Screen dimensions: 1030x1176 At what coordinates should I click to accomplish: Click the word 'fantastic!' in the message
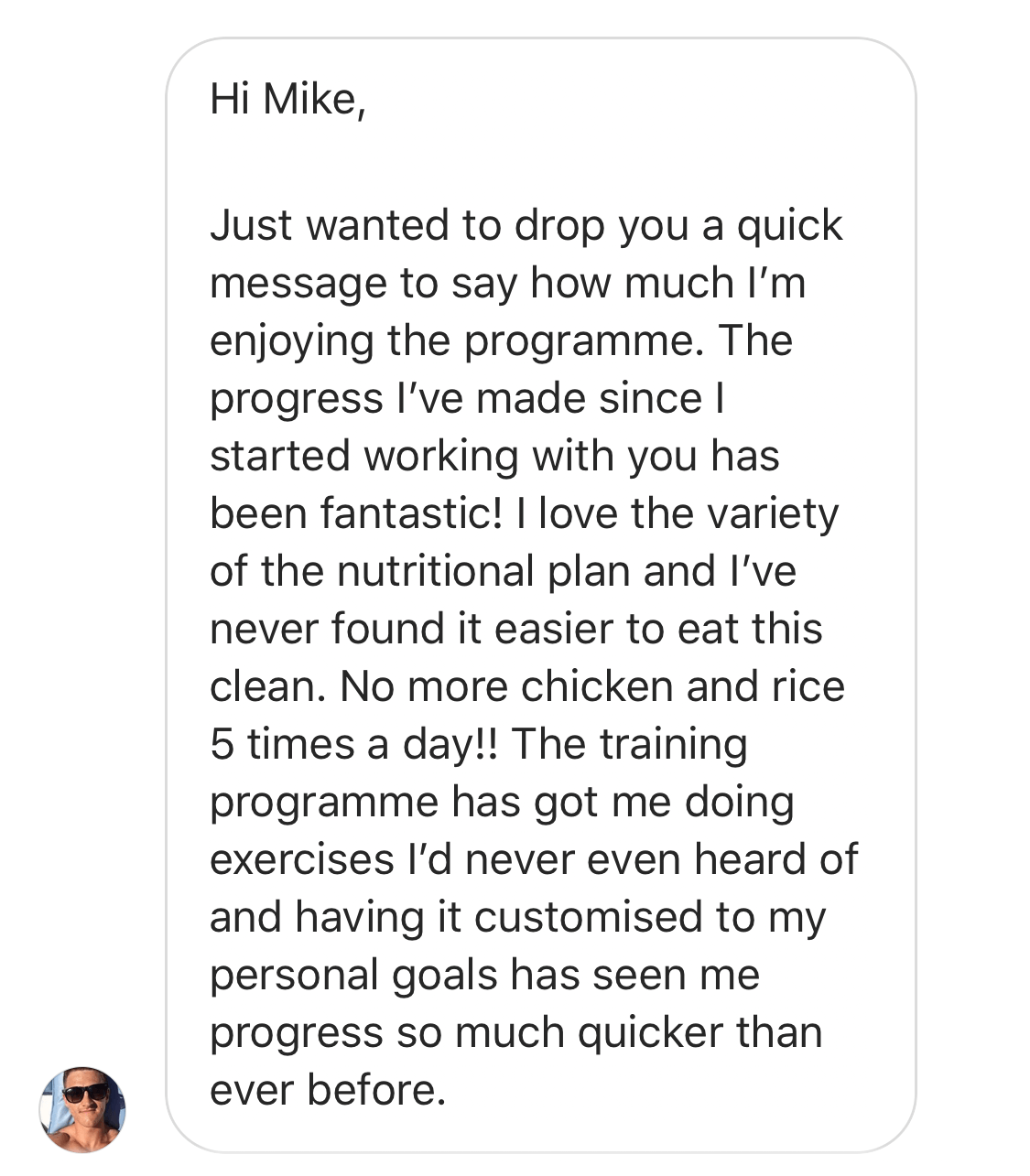tap(411, 512)
